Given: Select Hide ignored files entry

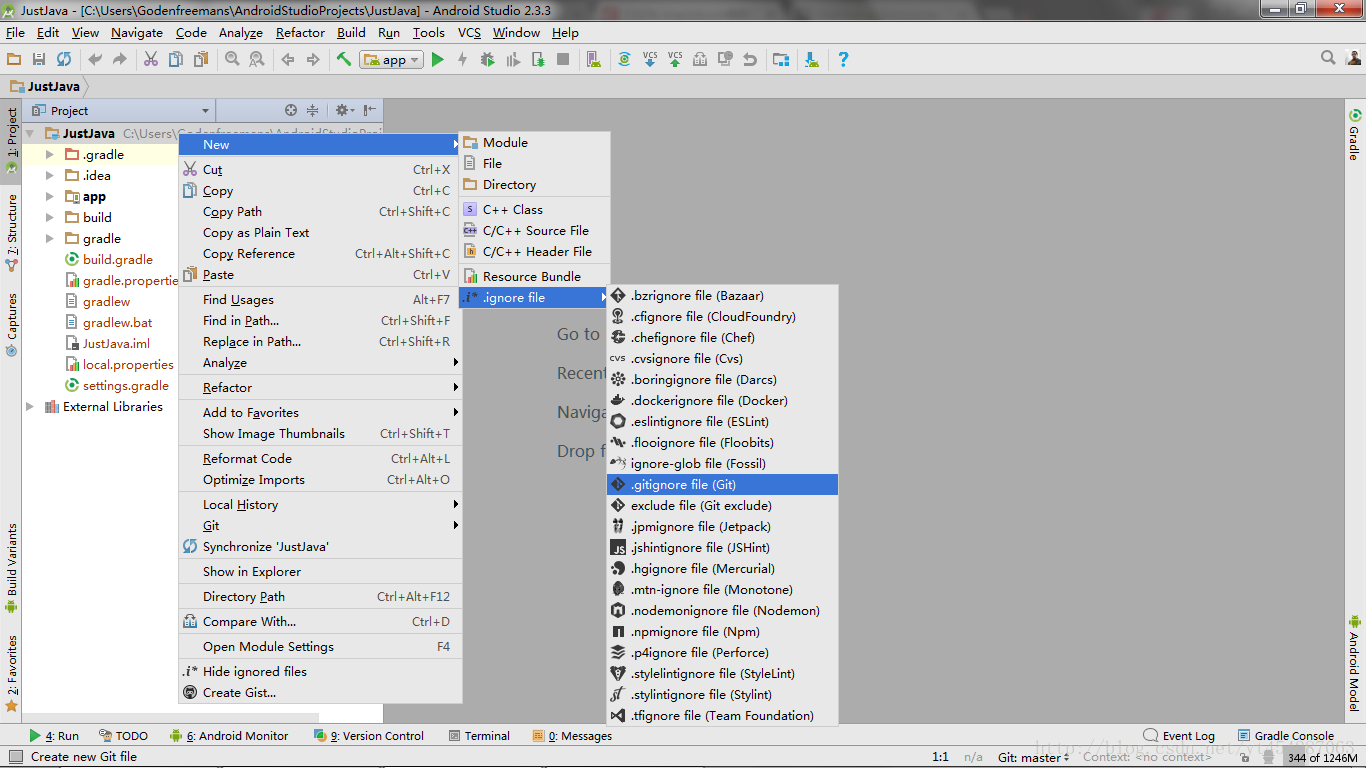Looking at the screenshot, I should pyautogui.click(x=320, y=671).
